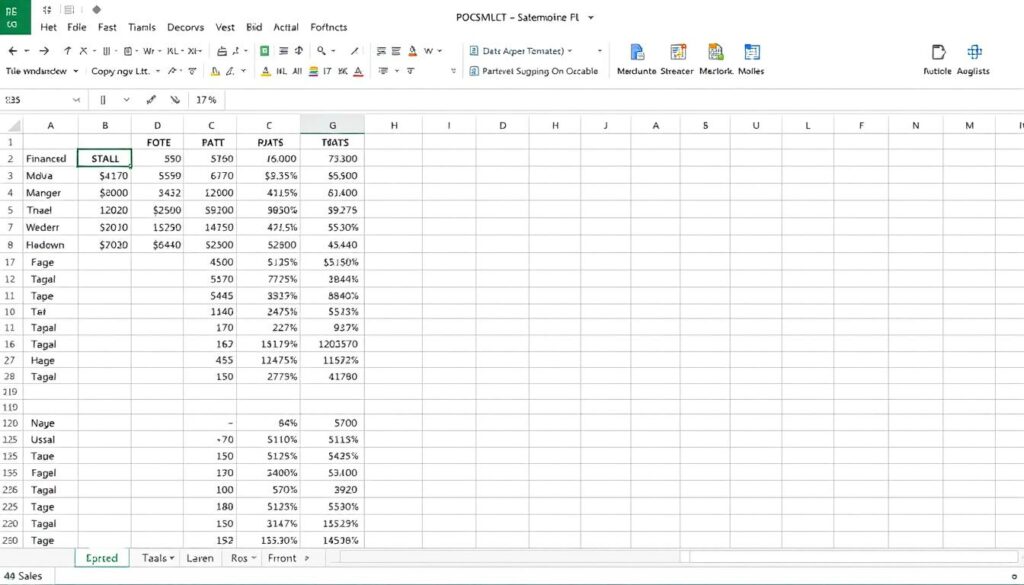
Task: Select cell containing STALL
Action: (104, 159)
